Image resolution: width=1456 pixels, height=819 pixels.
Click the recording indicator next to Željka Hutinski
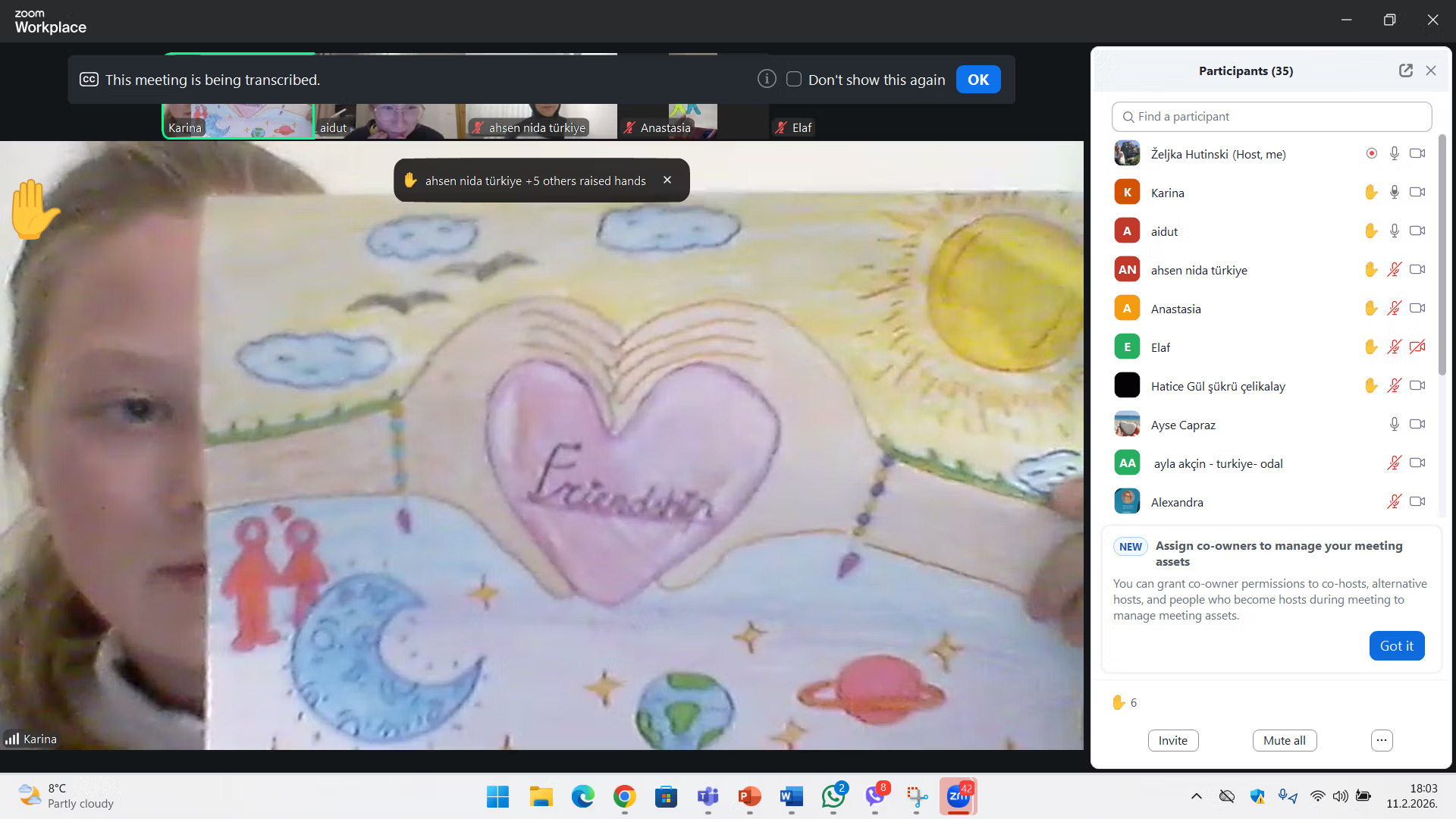(1371, 154)
